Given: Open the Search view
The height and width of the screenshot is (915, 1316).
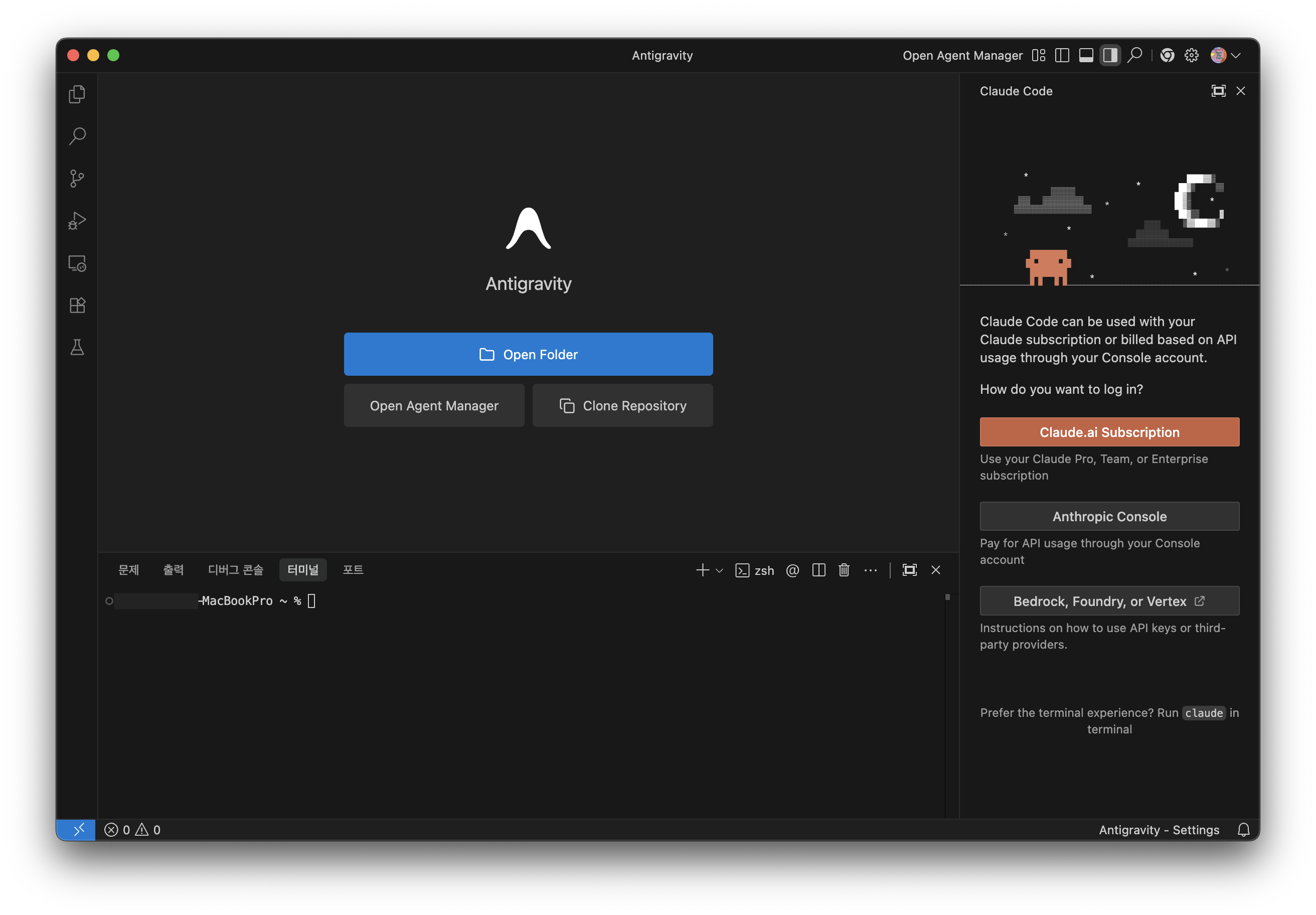Looking at the screenshot, I should (77, 136).
